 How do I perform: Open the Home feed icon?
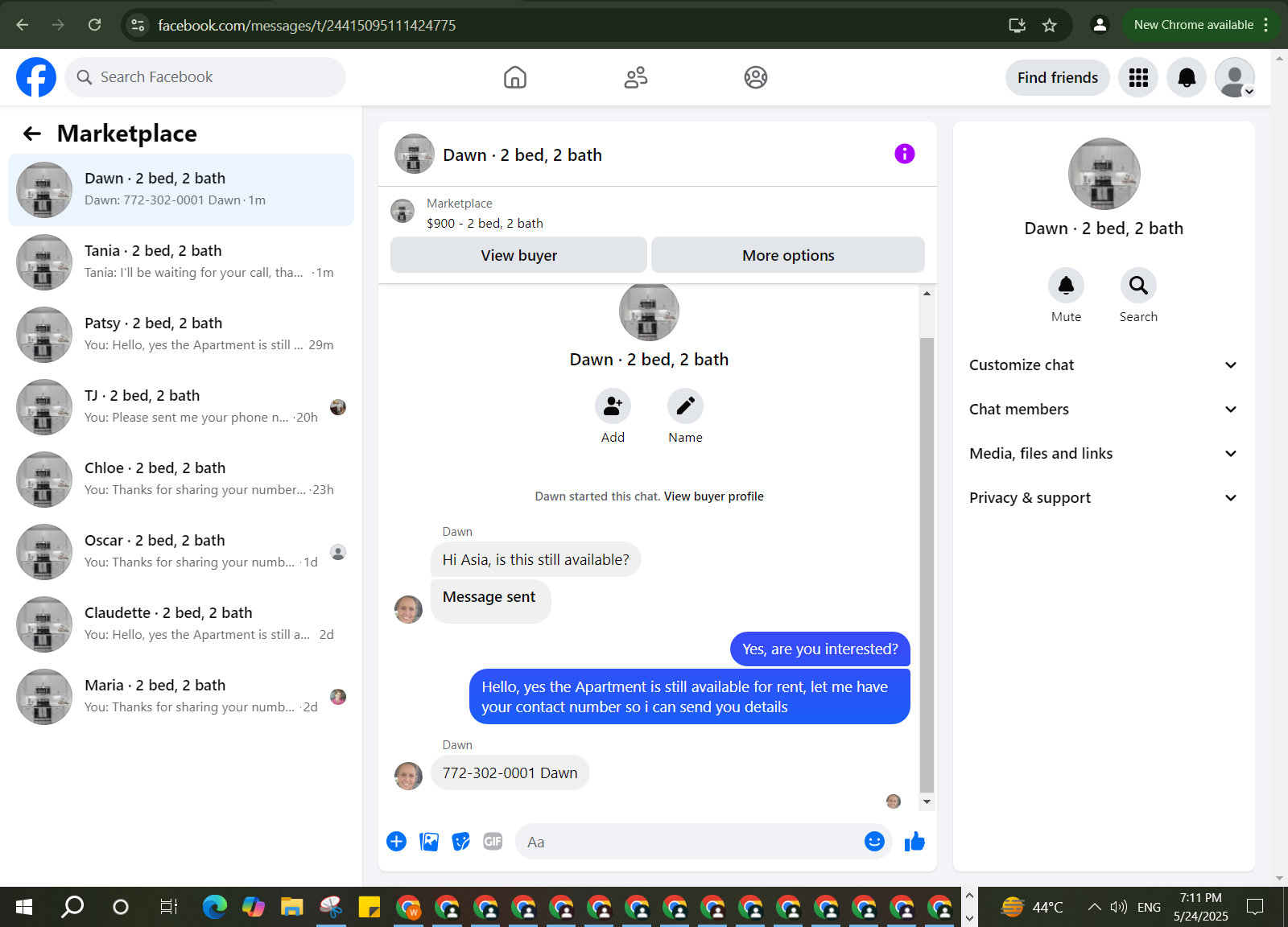tap(515, 77)
